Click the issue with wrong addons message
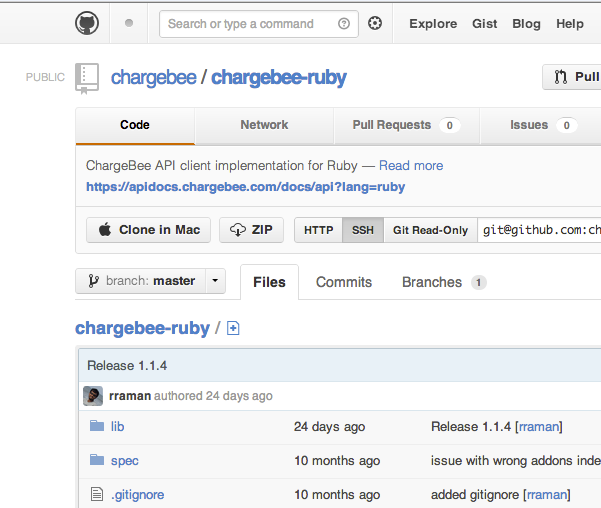 516,461
